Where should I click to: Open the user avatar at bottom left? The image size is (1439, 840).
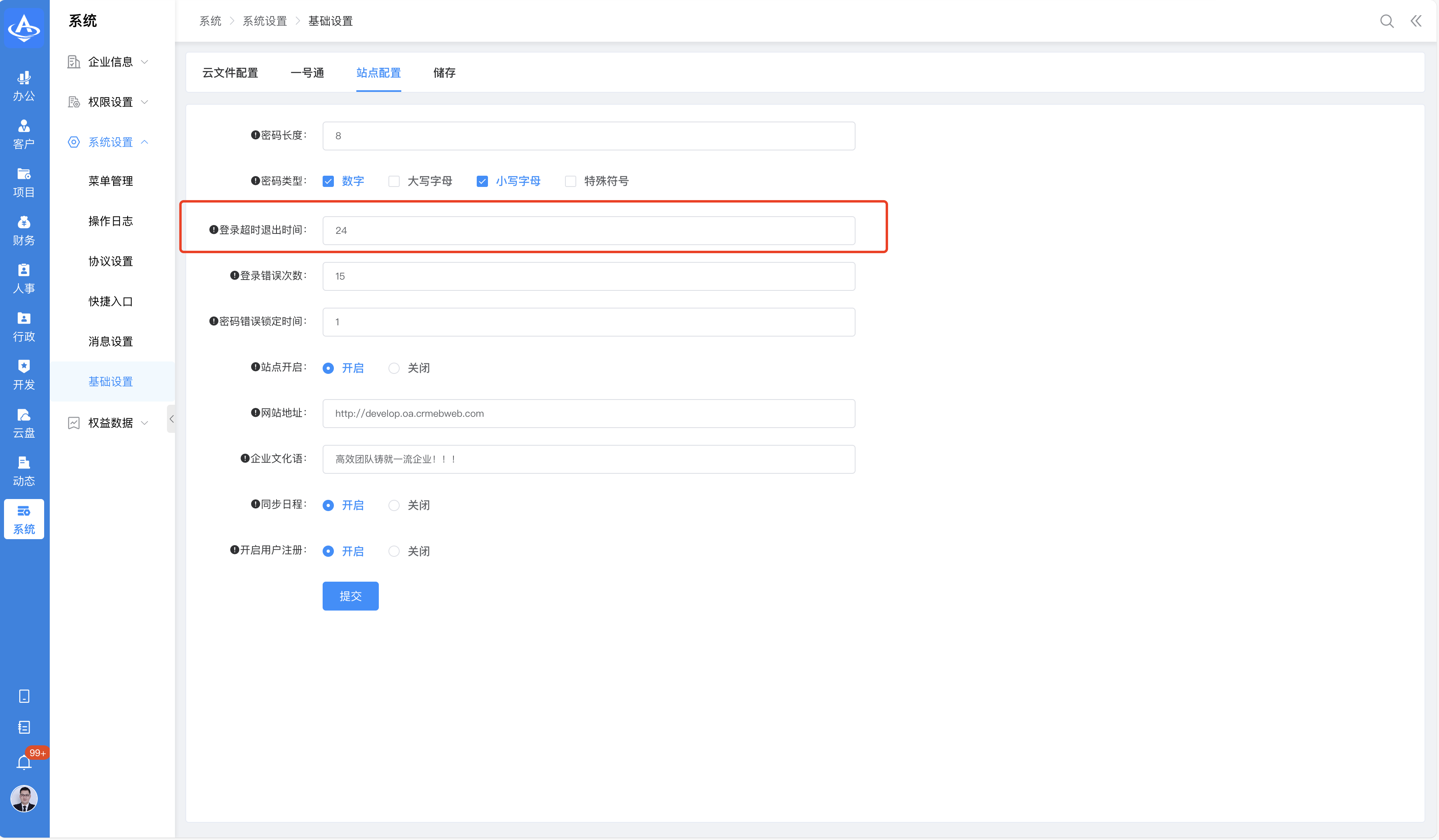click(24, 798)
